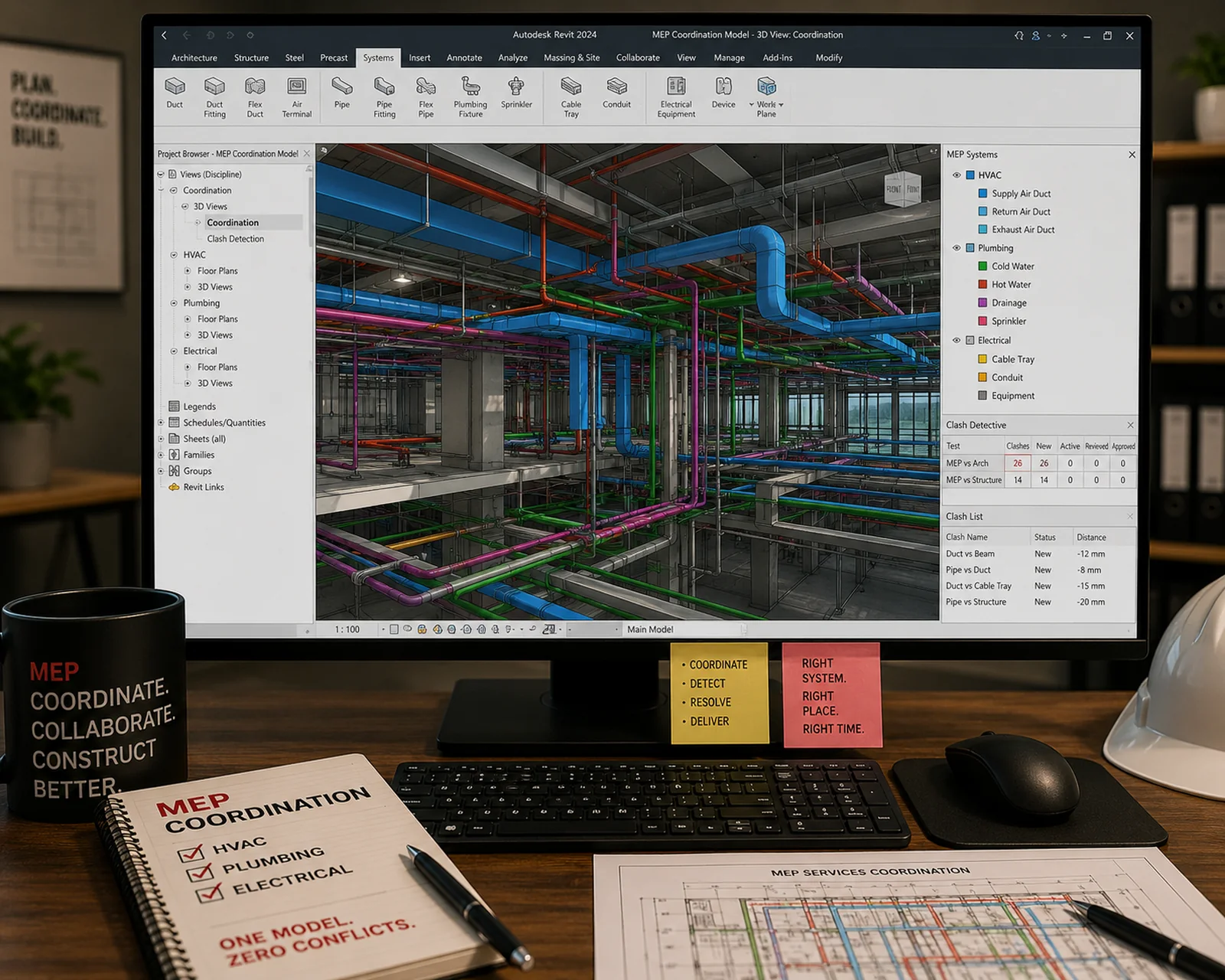Screen dimensions: 1225x980
Task: Click the ViewCube in the 3D view
Action: point(903,188)
